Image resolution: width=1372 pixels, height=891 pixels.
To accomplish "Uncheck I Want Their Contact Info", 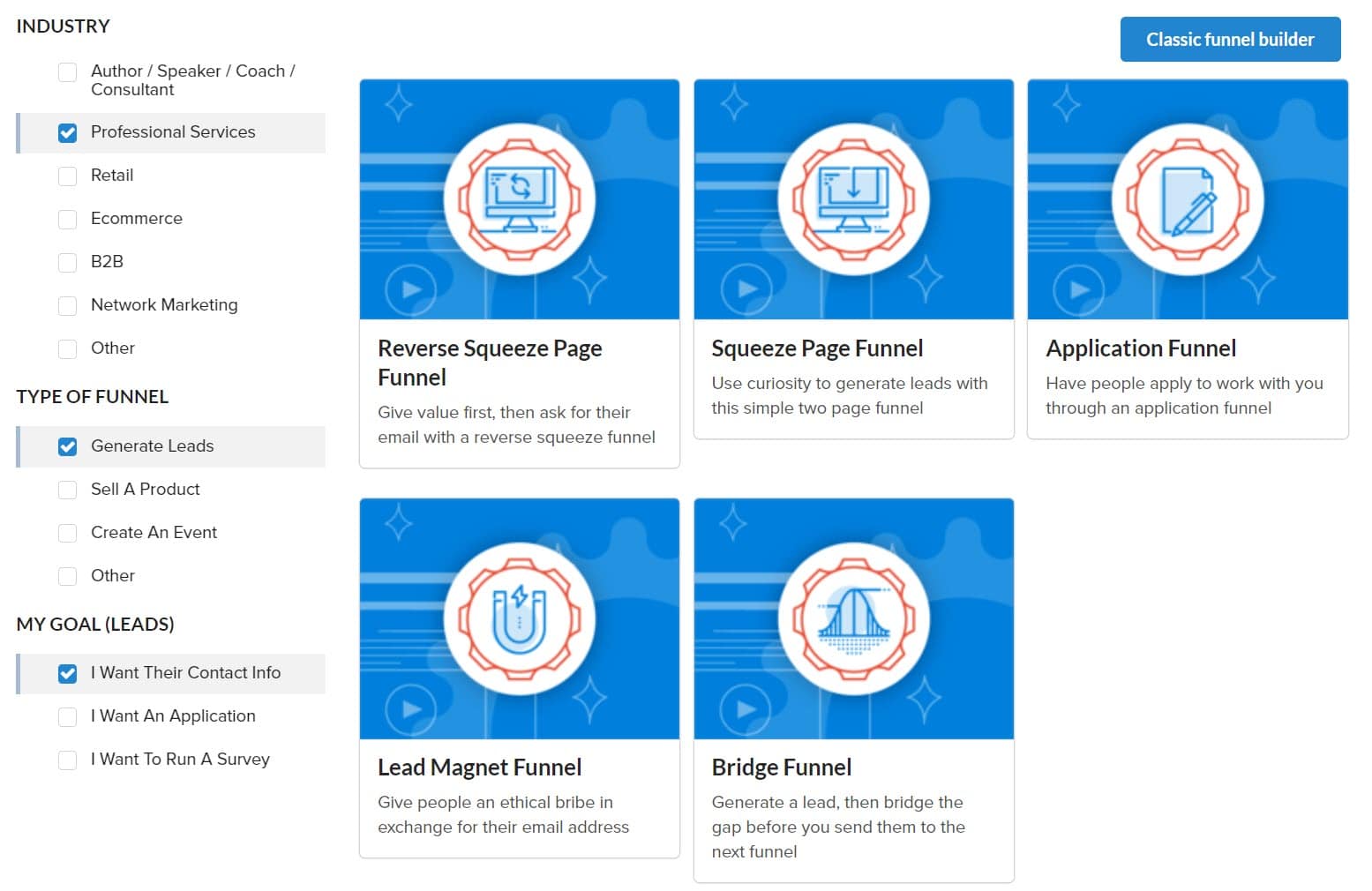I will 68,674.
